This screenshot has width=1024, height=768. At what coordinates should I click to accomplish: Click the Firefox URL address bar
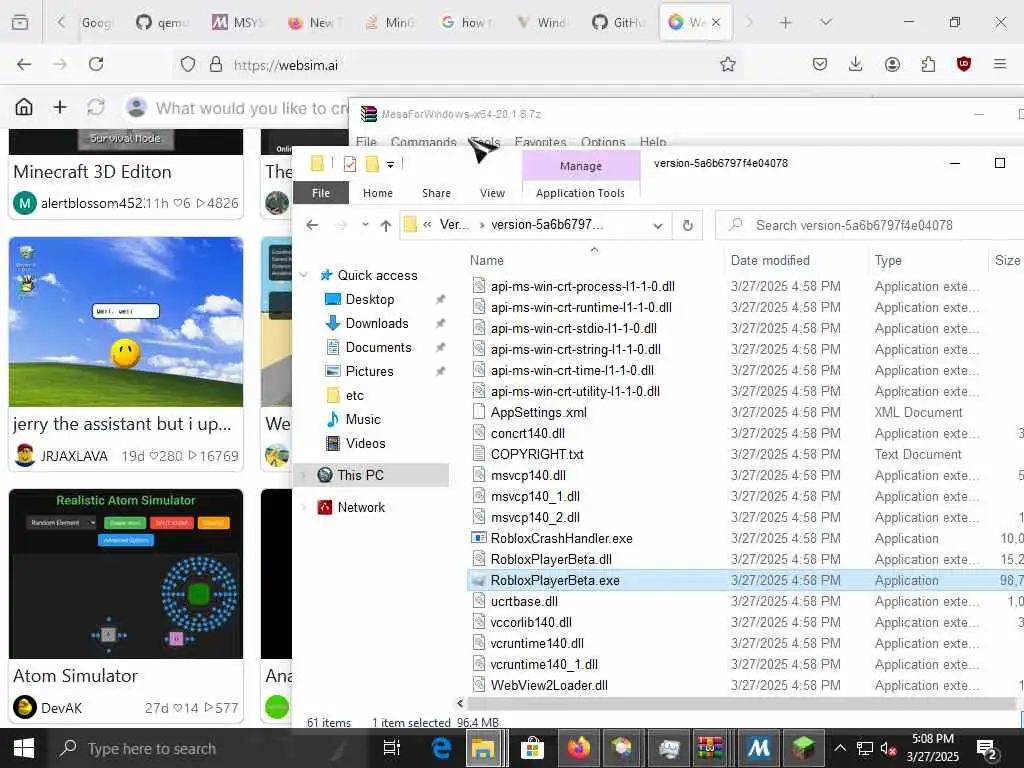pos(457,65)
